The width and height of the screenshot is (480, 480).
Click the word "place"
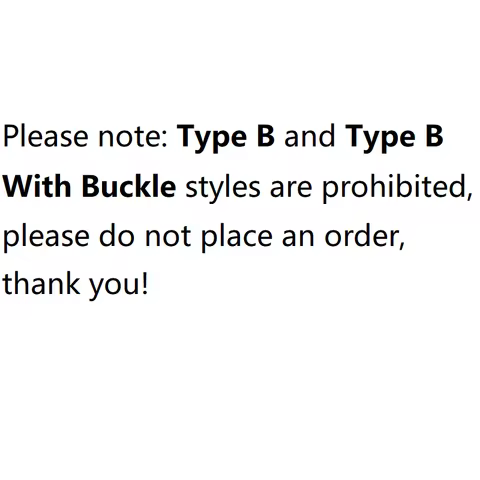pyautogui.click(x=237, y=237)
